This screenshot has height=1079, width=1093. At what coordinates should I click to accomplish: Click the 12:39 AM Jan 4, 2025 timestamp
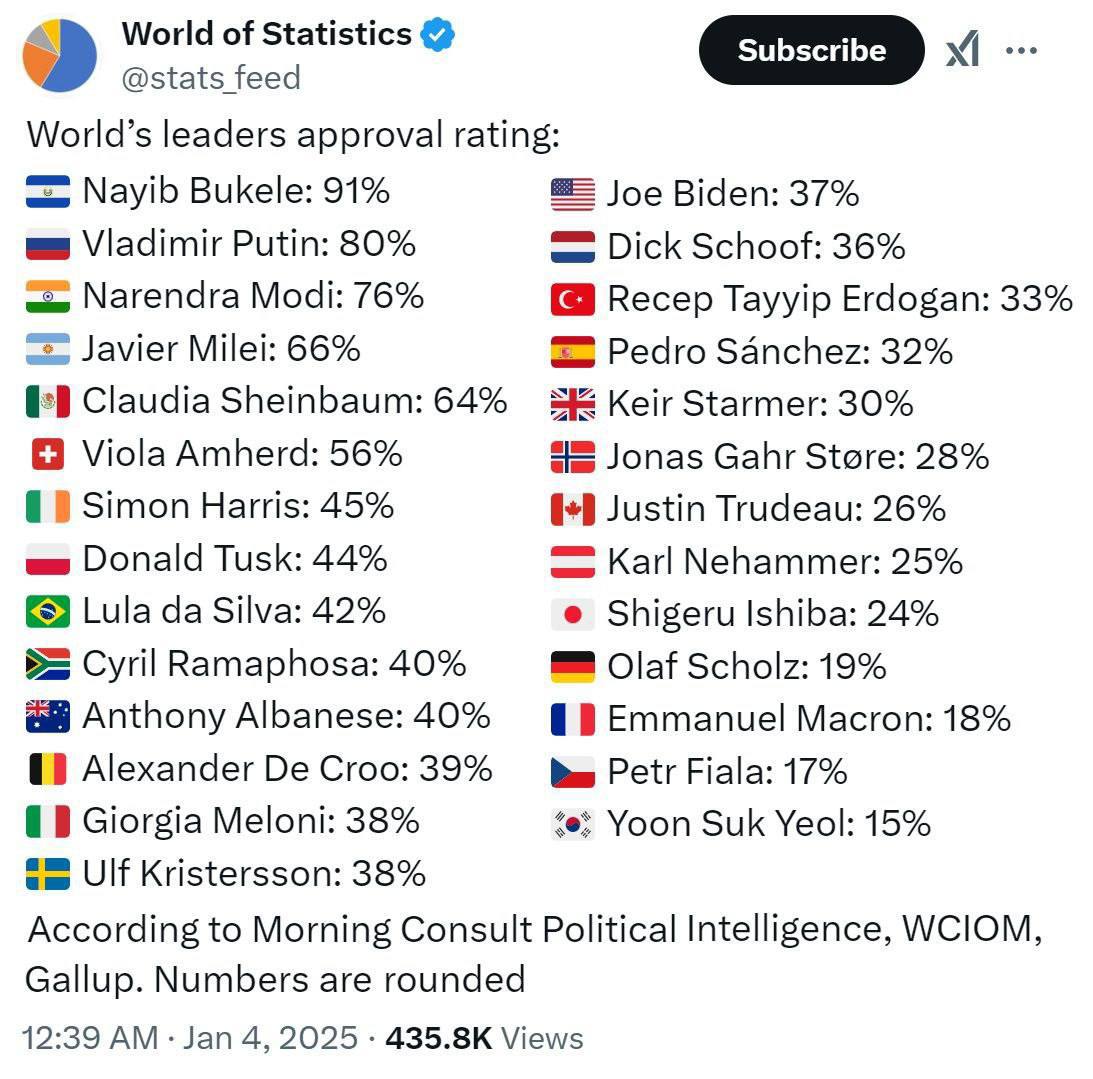[x=189, y=1037]
